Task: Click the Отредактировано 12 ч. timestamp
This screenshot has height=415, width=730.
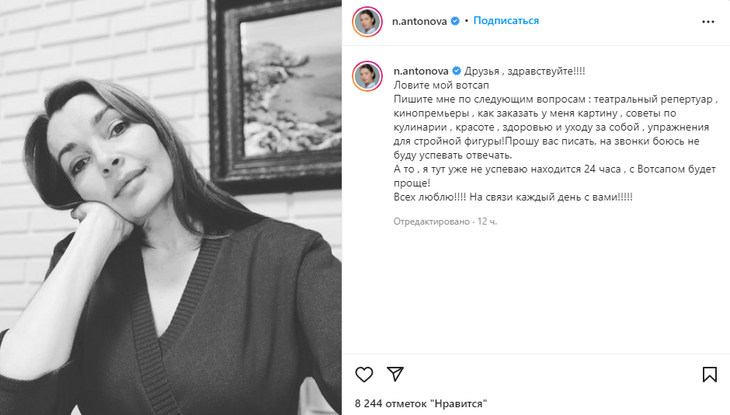Action: click(445, 222)
